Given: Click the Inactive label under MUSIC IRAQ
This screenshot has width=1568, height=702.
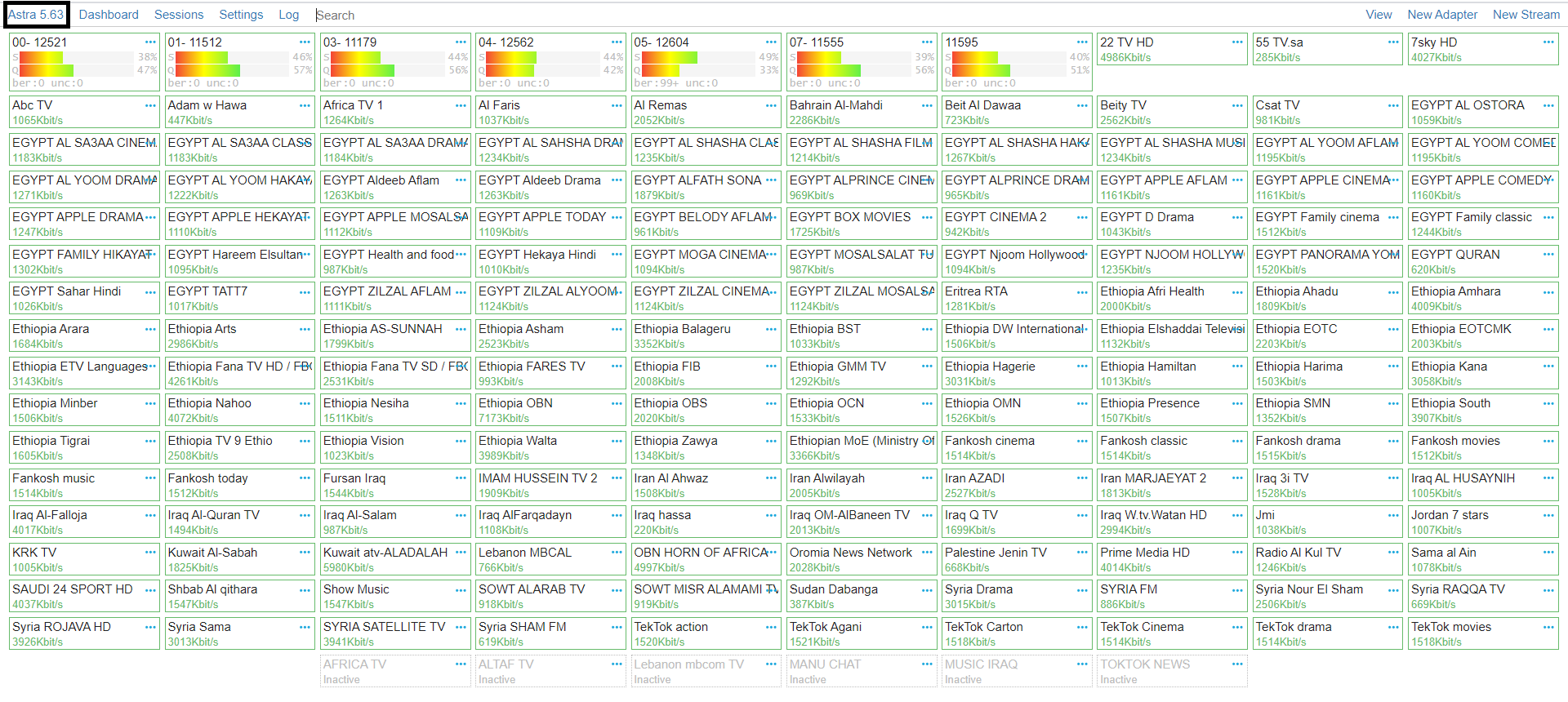Looking at the screenshot, I should coord(963,680).
